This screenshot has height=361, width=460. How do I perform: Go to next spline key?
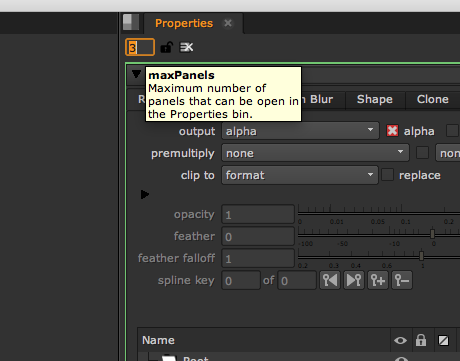354,280
